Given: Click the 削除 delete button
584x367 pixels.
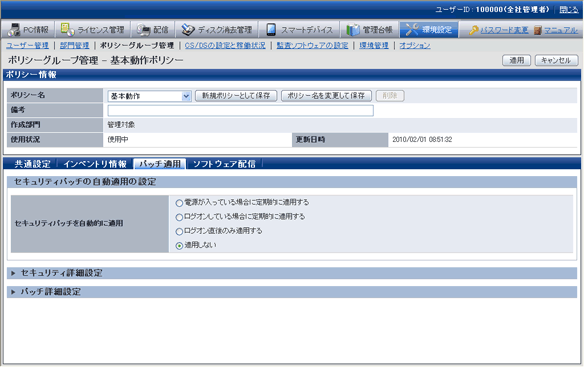Looking at the screenshot, I should click(x=390, y=96).
